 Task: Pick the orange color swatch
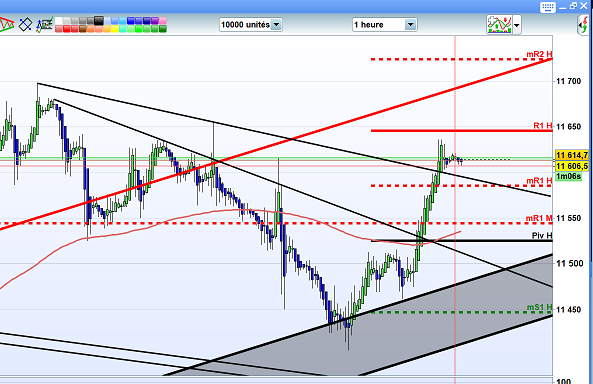[90, 29]
